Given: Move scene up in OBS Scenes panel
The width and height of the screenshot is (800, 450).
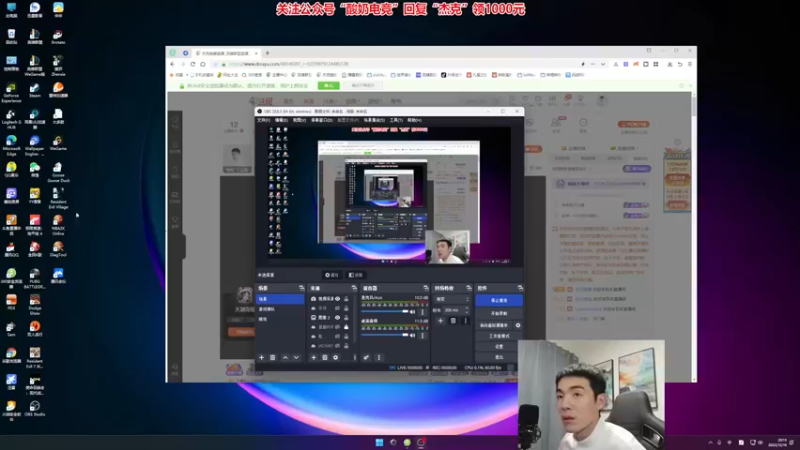Looking at the screenshot, I should 285,358.
